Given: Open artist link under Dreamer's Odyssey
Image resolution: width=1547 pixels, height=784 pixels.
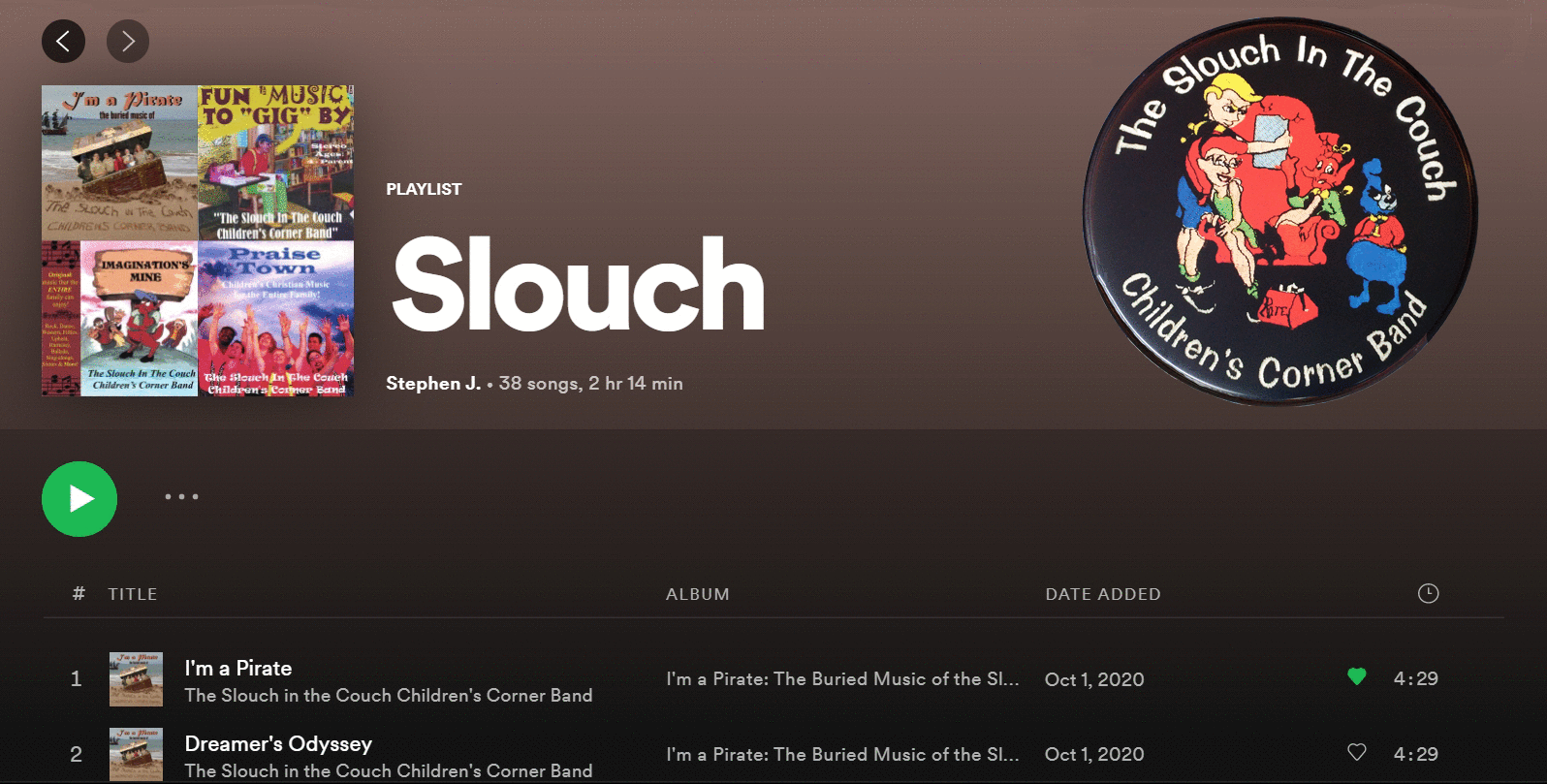Looking at the screenshot, I should [389, 770].
